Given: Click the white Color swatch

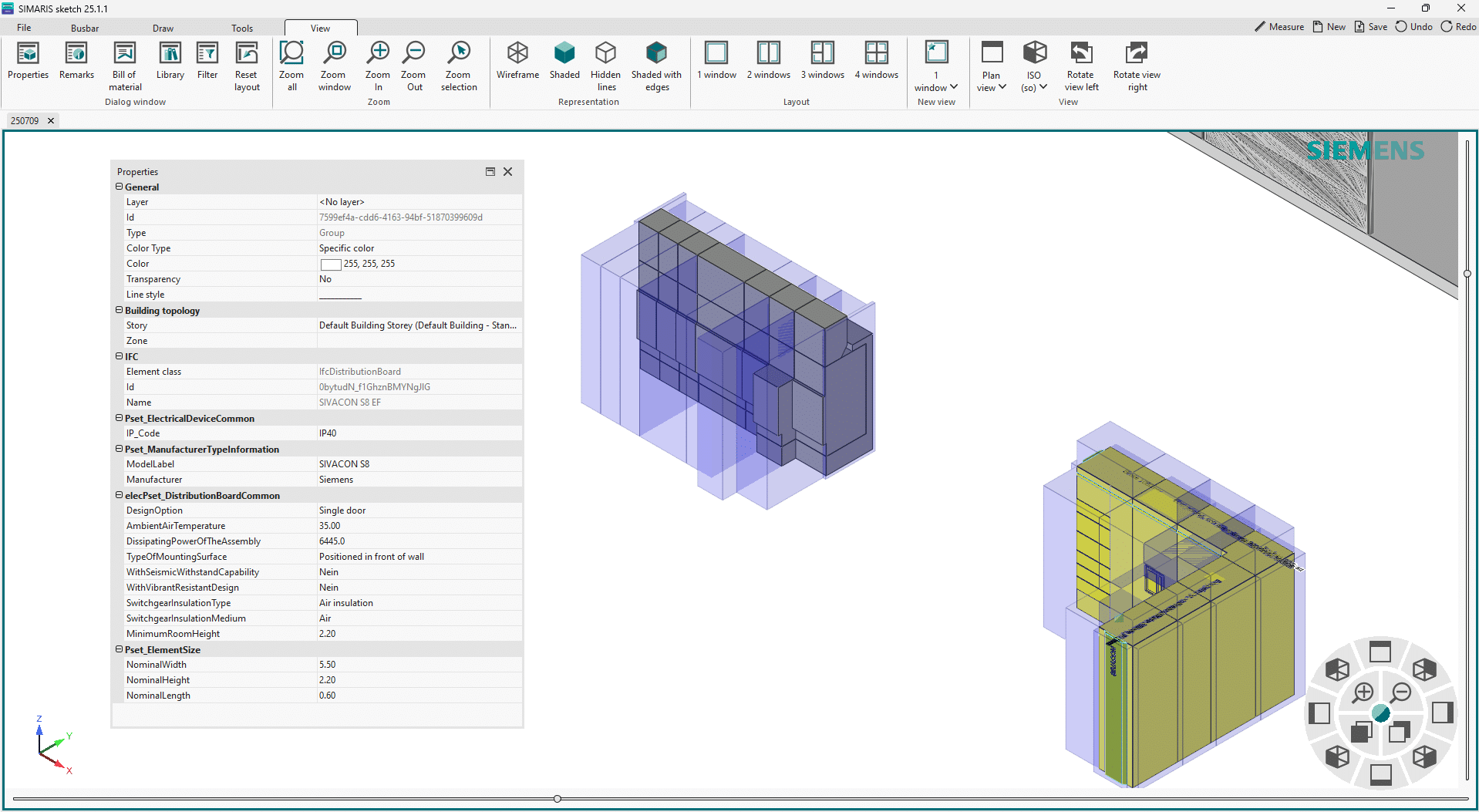Looking at the screenshot, I should point(330,264).
